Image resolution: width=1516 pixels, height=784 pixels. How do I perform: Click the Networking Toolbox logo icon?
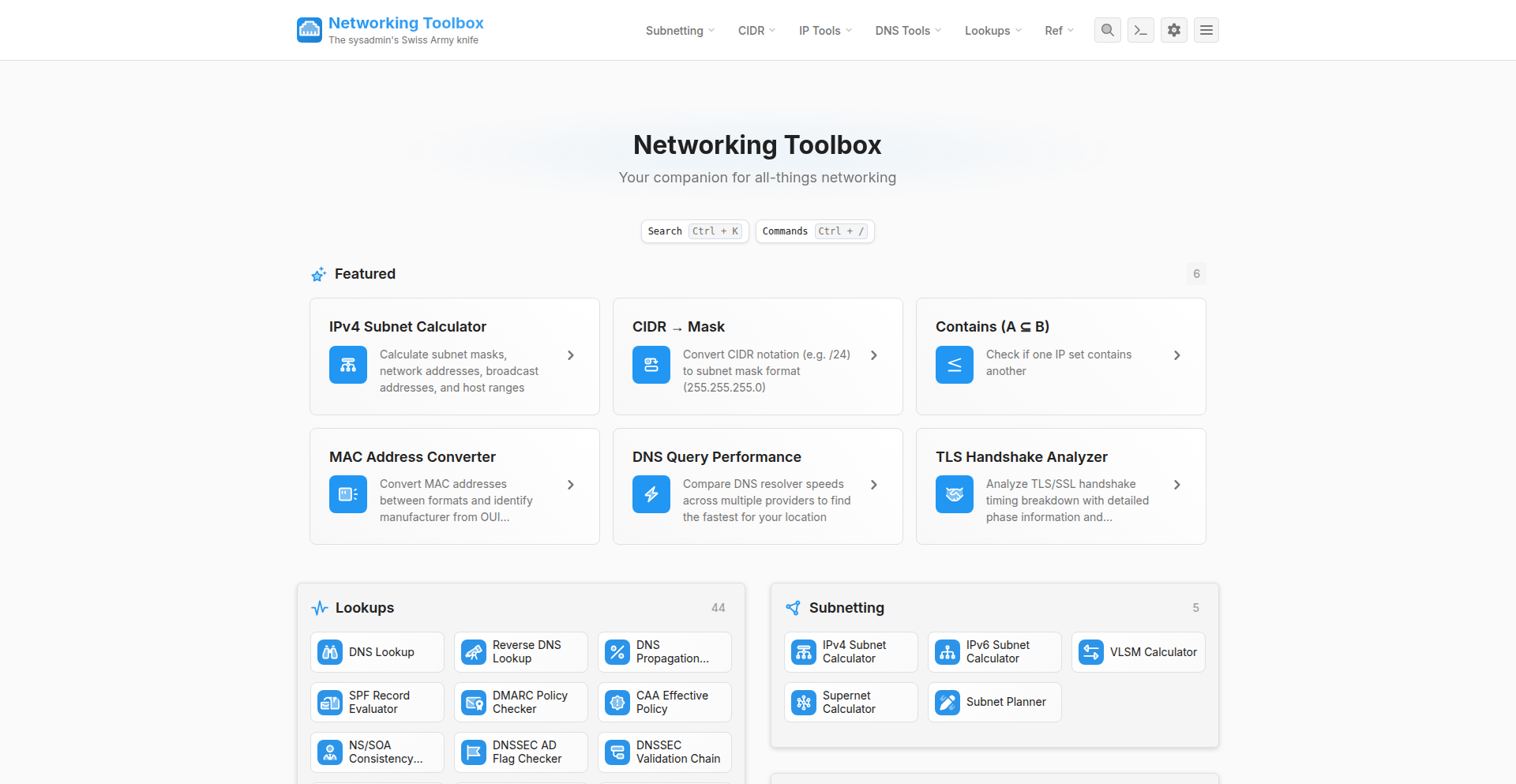pyautogui.click(x=310, y=30)
